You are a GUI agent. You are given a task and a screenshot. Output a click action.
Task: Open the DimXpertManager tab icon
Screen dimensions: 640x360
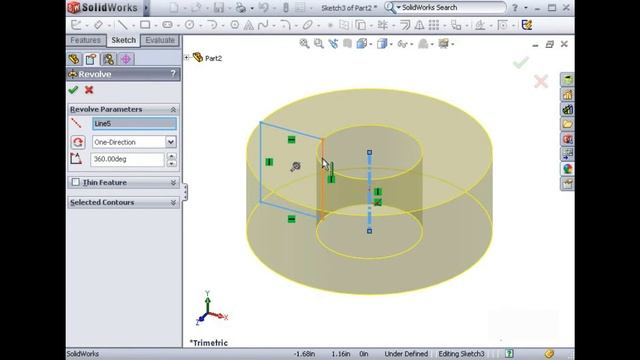(x=126, y=59)
